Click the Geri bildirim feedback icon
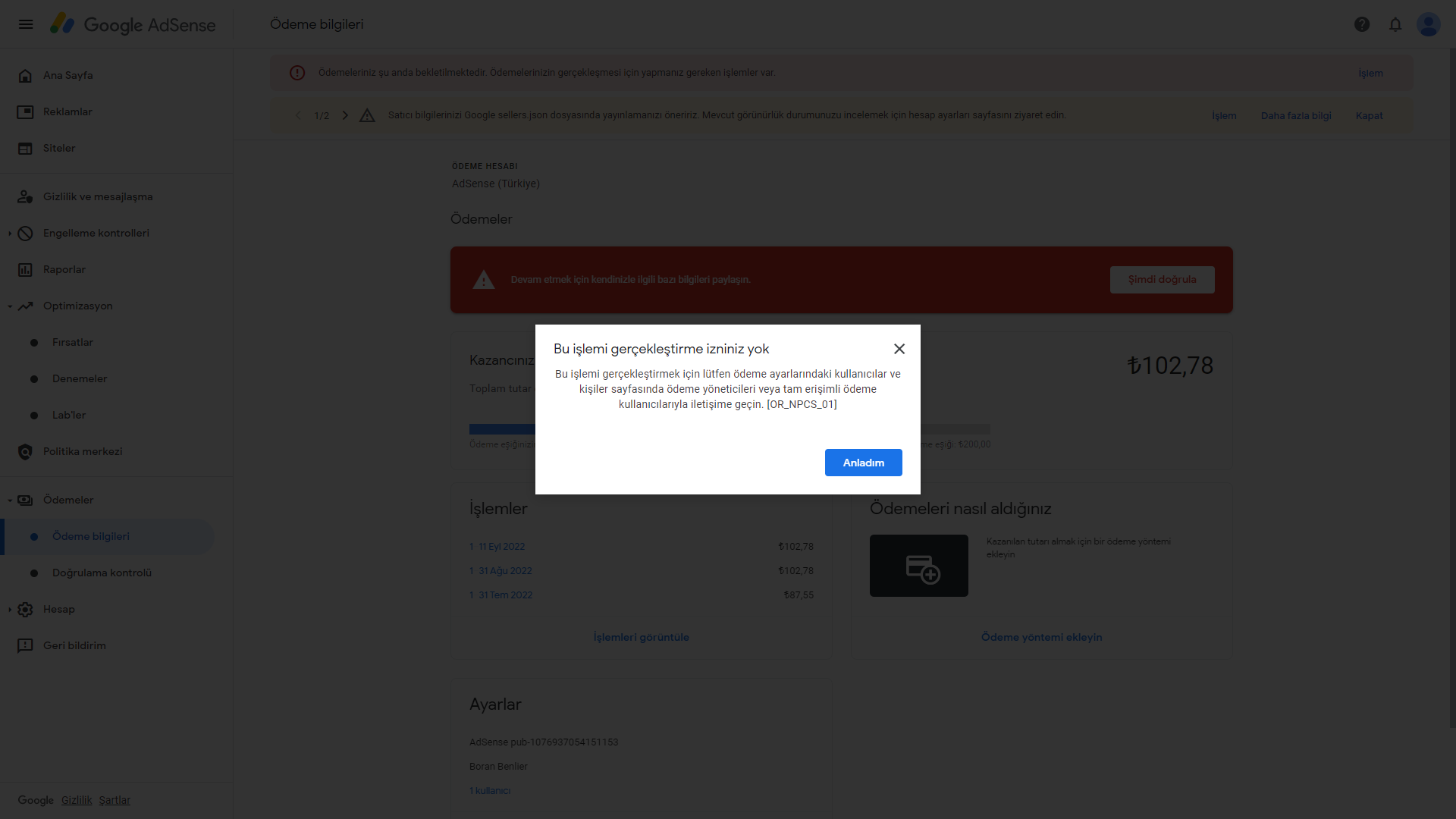1456x819 pixels. click(25, 646)
